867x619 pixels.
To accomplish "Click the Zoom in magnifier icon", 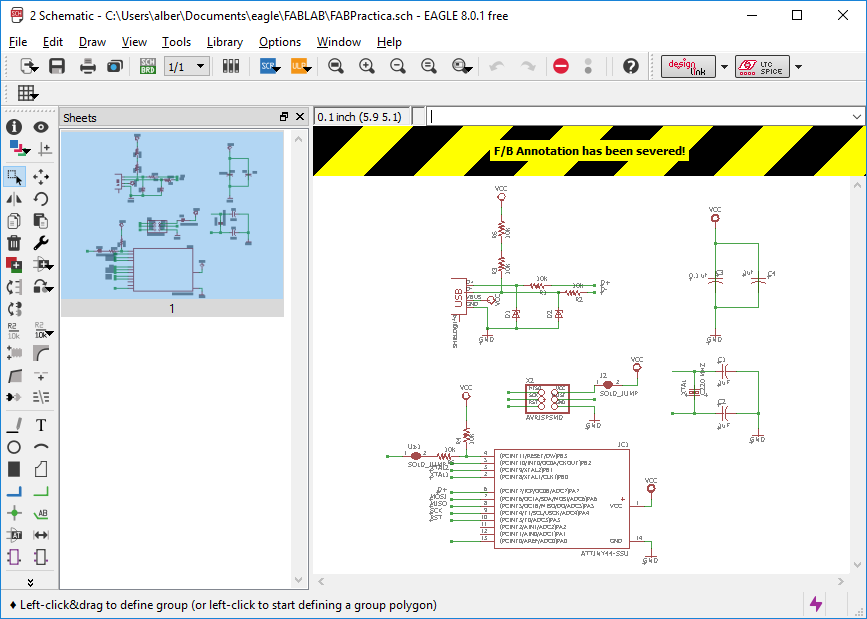I will pyautogui.click(x=367, y=66).
